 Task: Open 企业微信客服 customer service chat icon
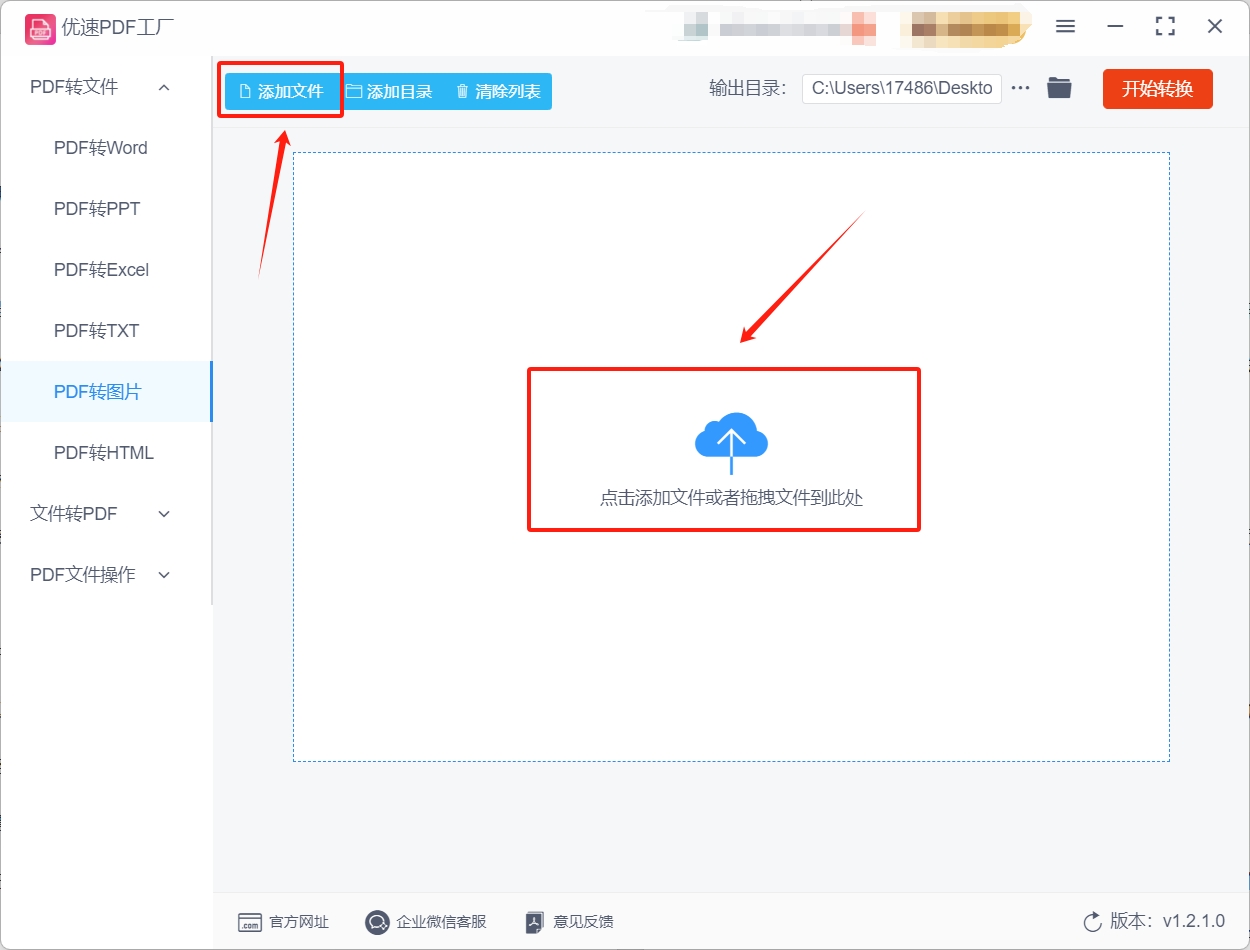point(377,922)
